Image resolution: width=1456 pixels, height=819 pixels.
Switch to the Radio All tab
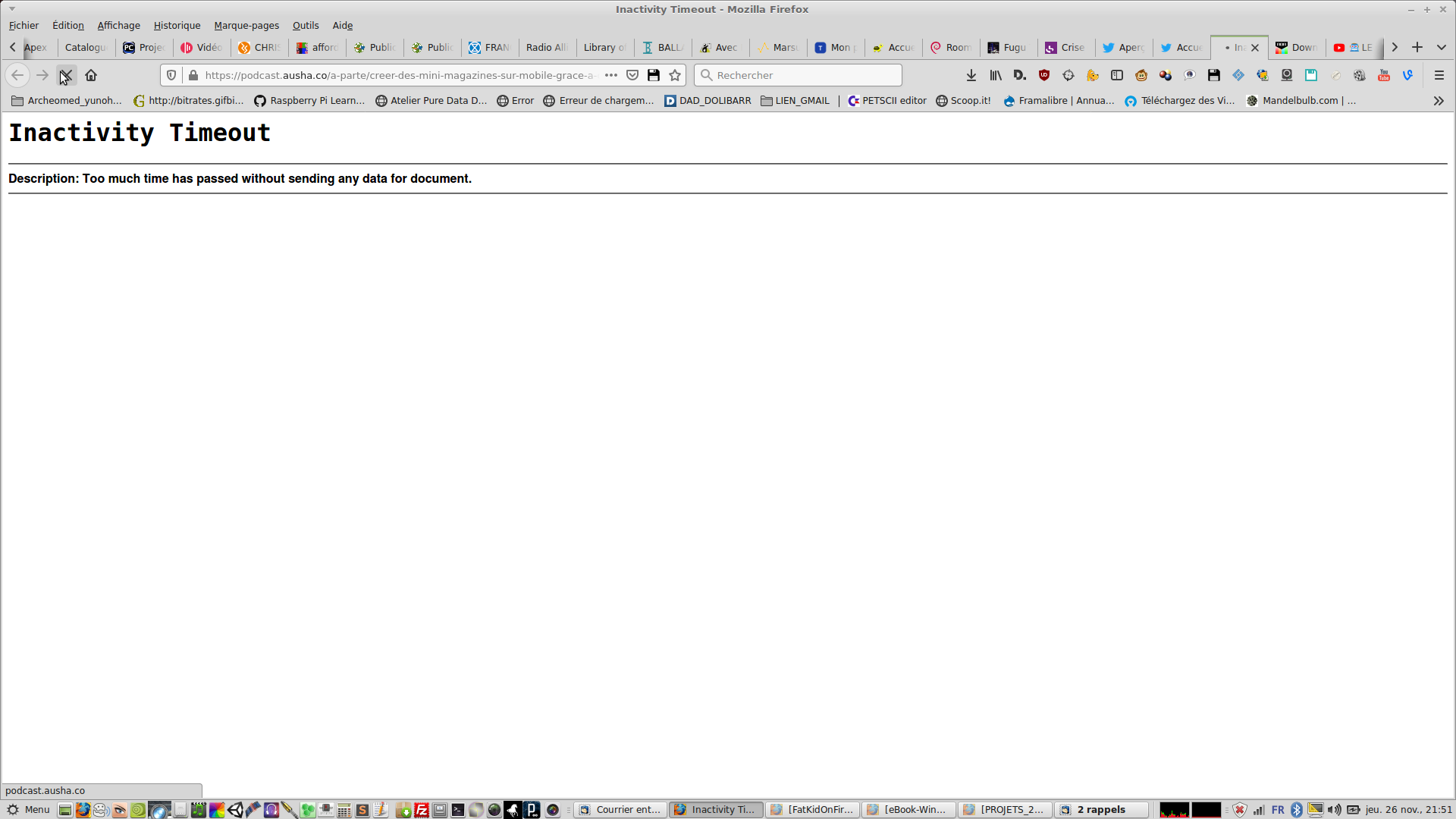(546, 47)
